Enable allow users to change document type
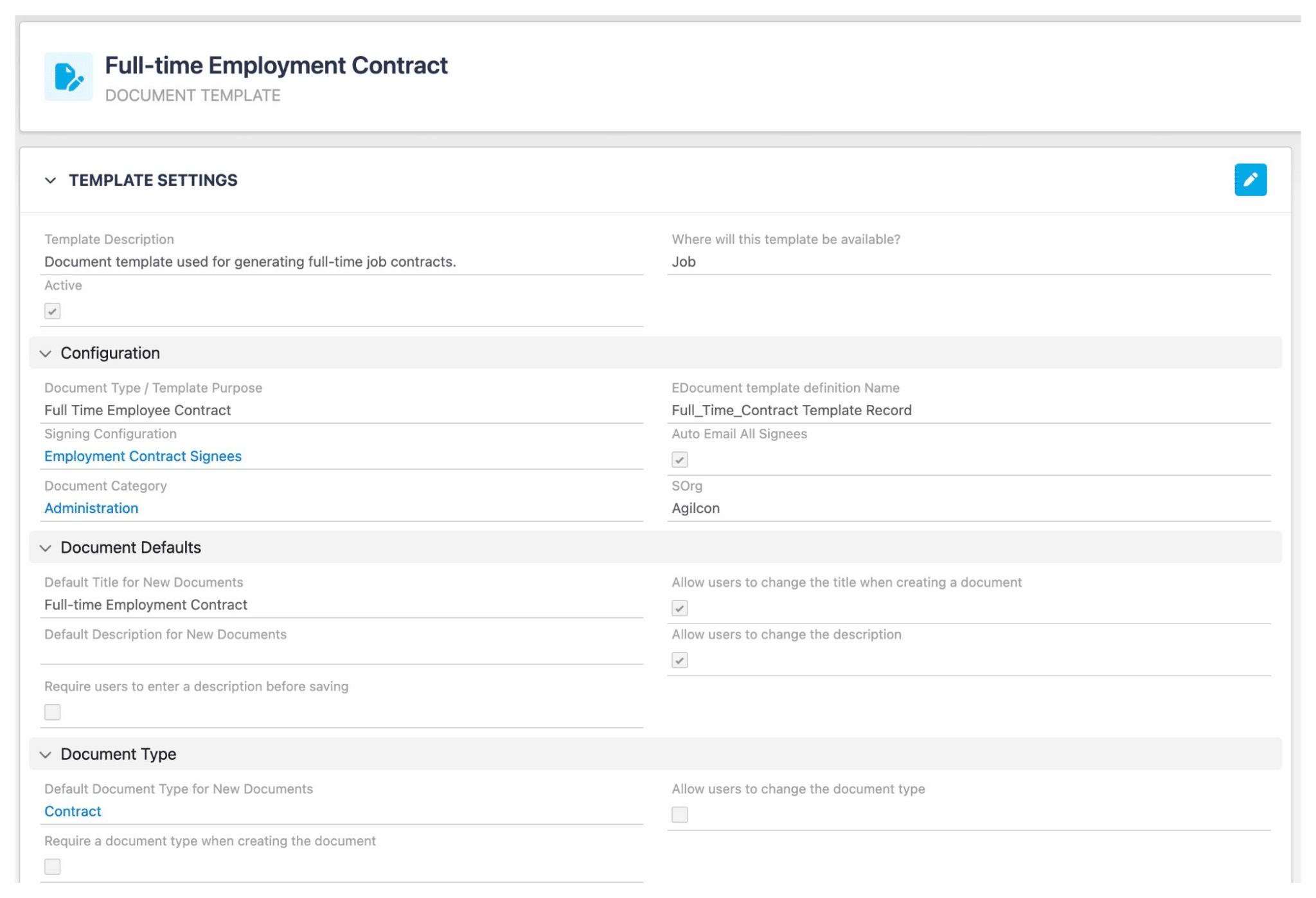Screen dimensions: 1316x898 679,814
